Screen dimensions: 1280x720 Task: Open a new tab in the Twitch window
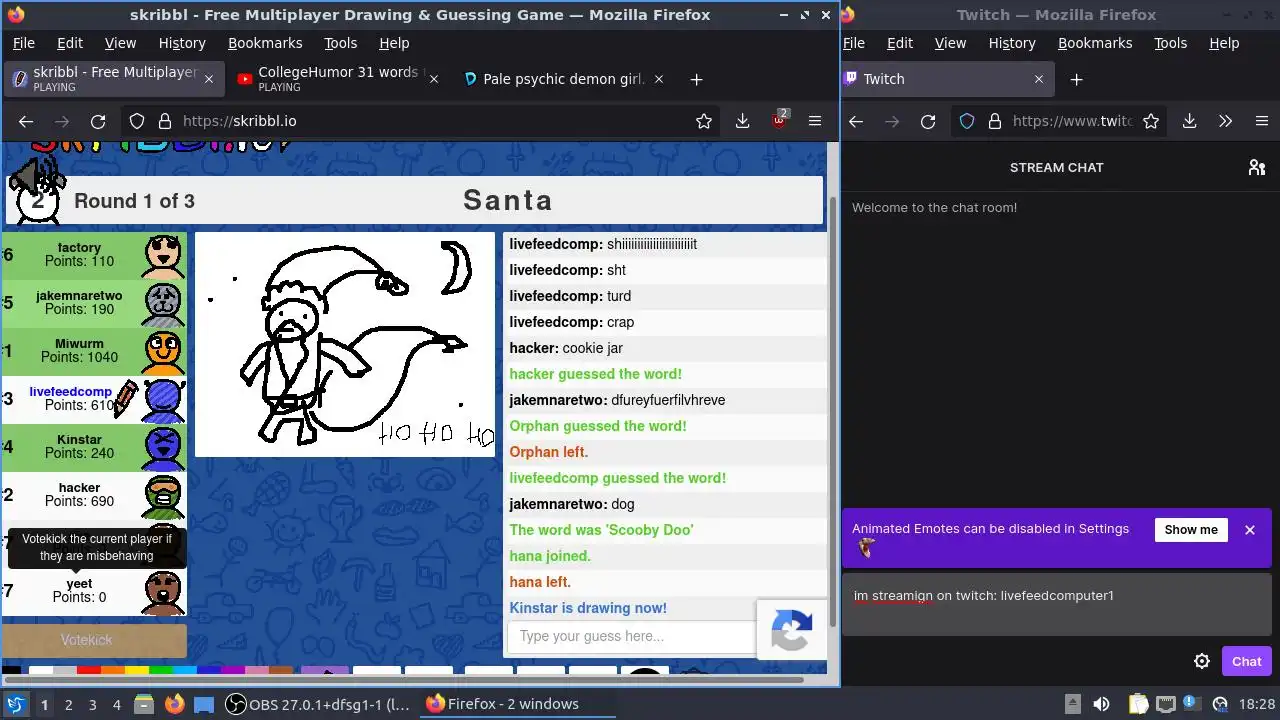pyautogui.click(x=1076, y=79)
